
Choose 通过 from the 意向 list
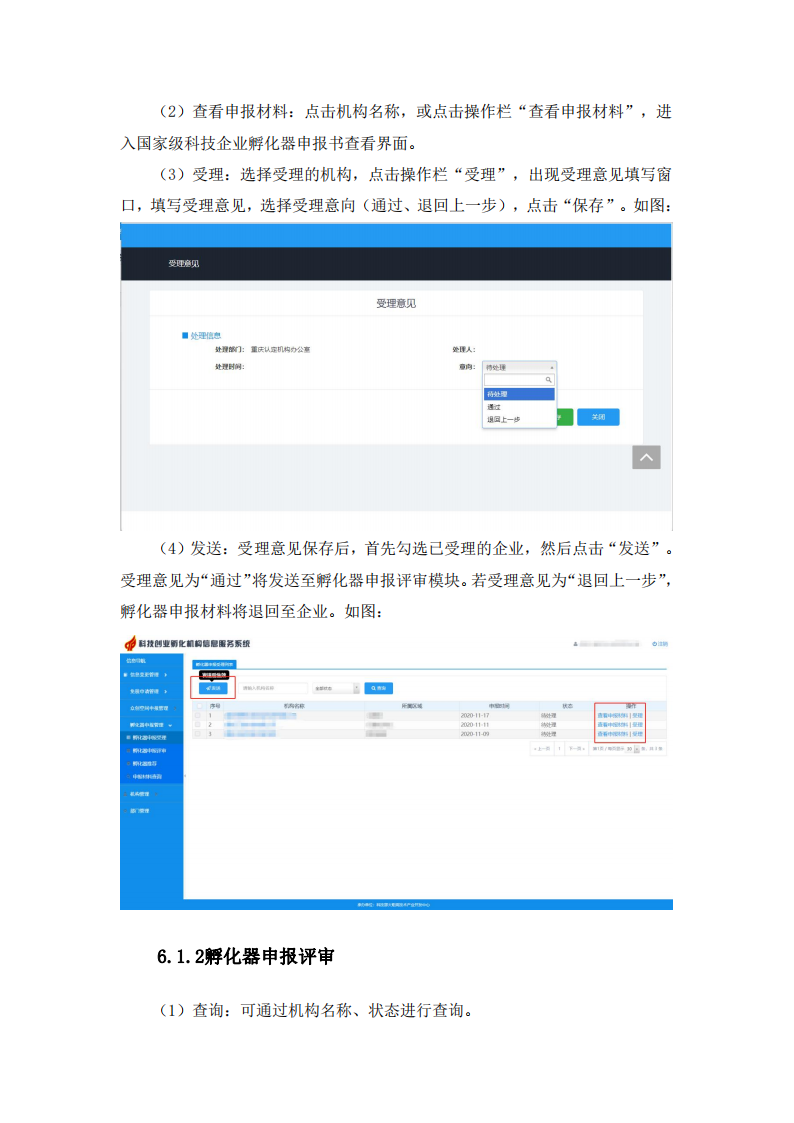coord(519,407)
